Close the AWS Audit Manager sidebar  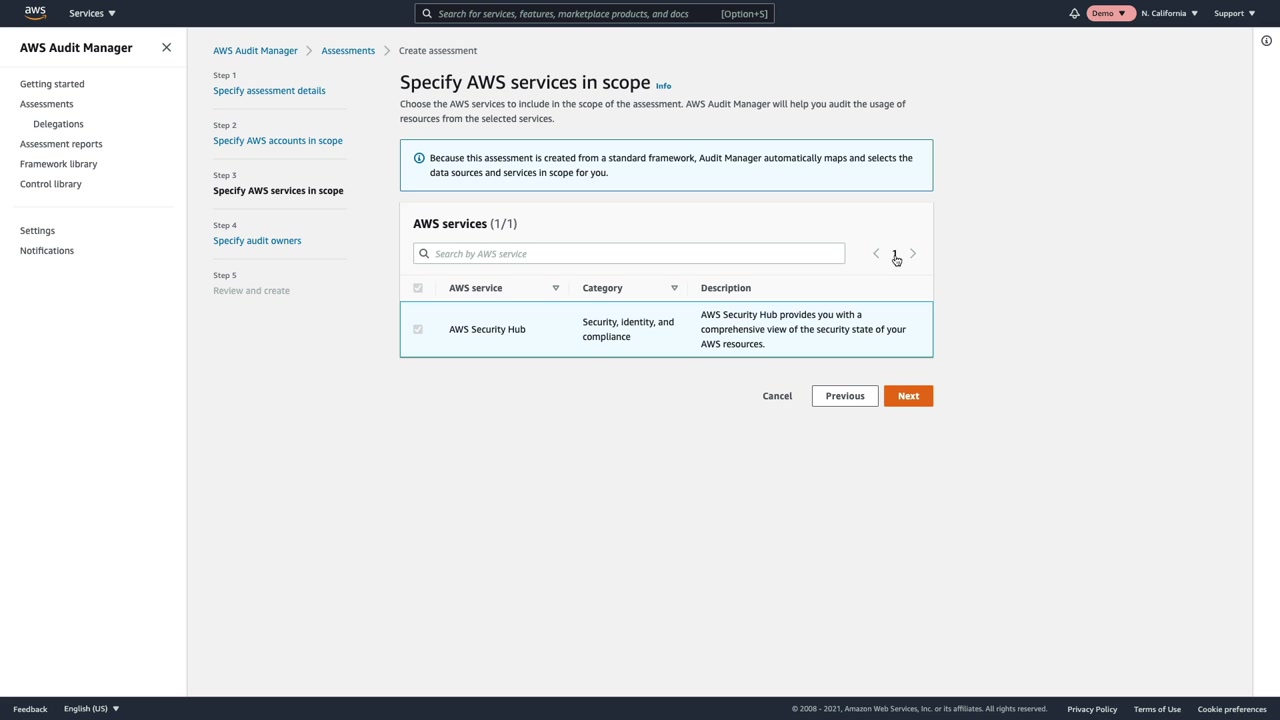[x=167, y=48]
